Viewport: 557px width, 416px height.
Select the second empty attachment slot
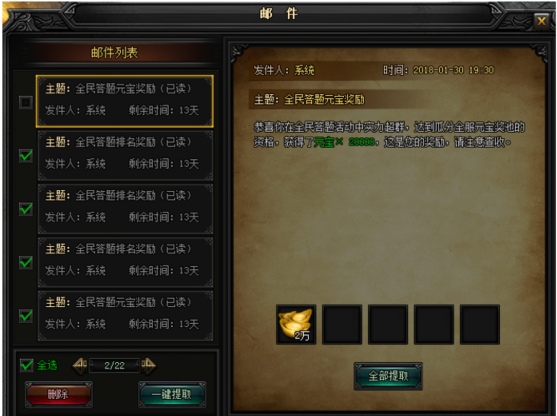342,324
